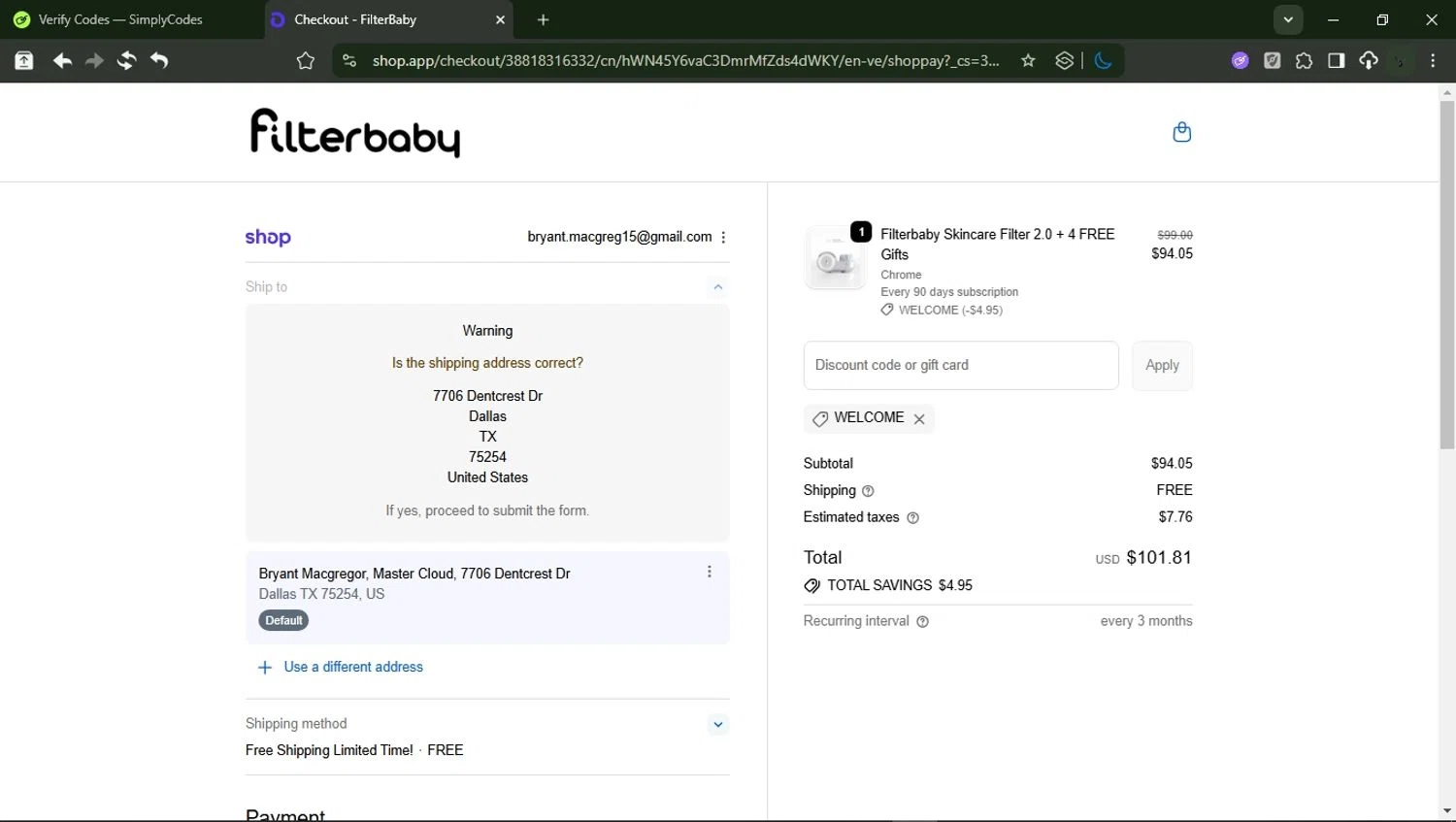The height and width of the screenshot is (822, 1456).
Task: Open a new browser tab
Action: 543,19
